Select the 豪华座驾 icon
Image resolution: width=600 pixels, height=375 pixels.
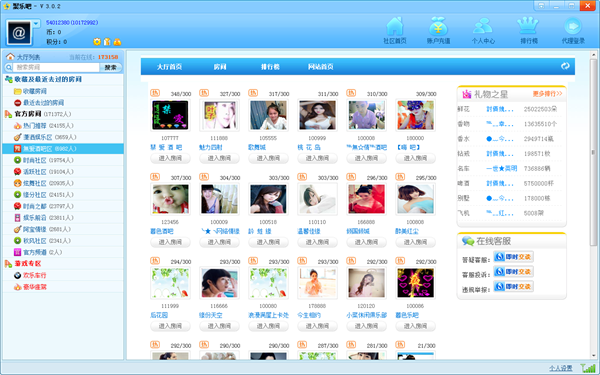click(18, 287)
